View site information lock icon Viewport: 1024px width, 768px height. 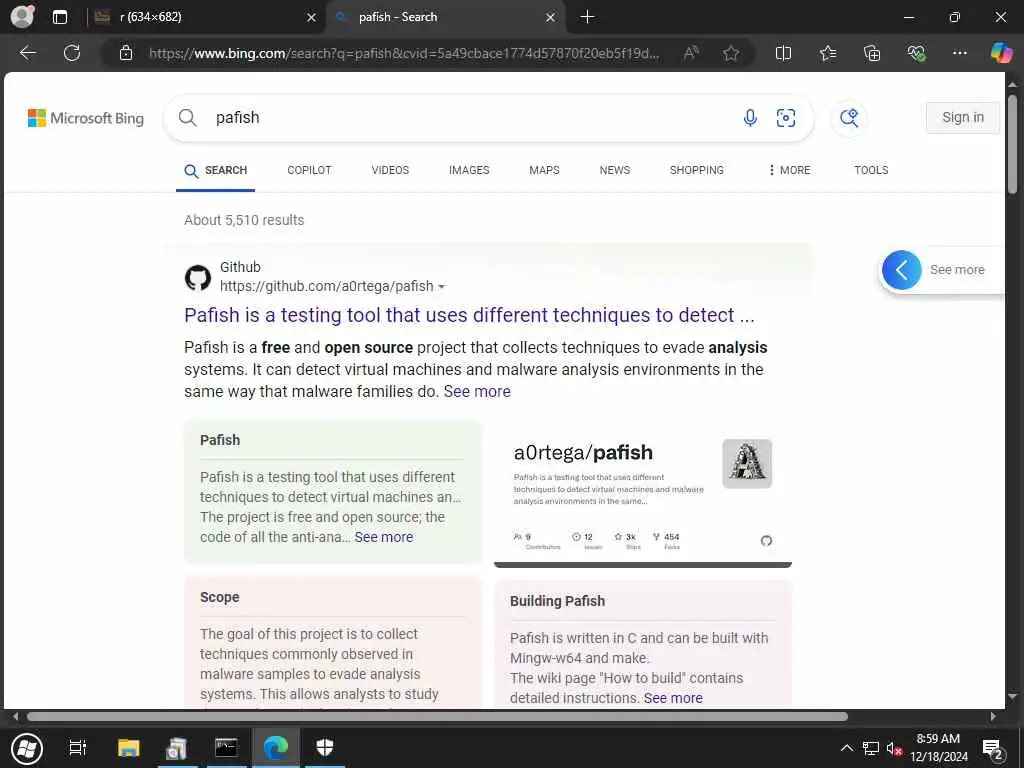coord(125,53)
